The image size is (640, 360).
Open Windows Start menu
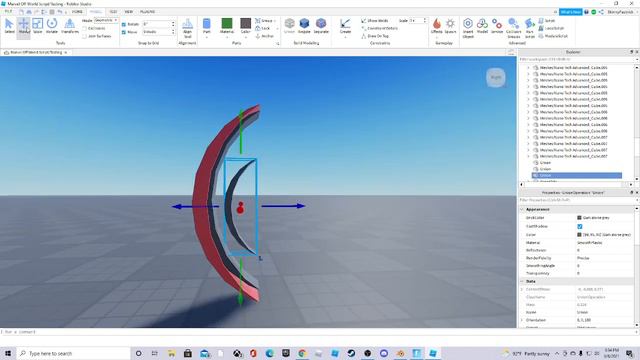point(8,353)
